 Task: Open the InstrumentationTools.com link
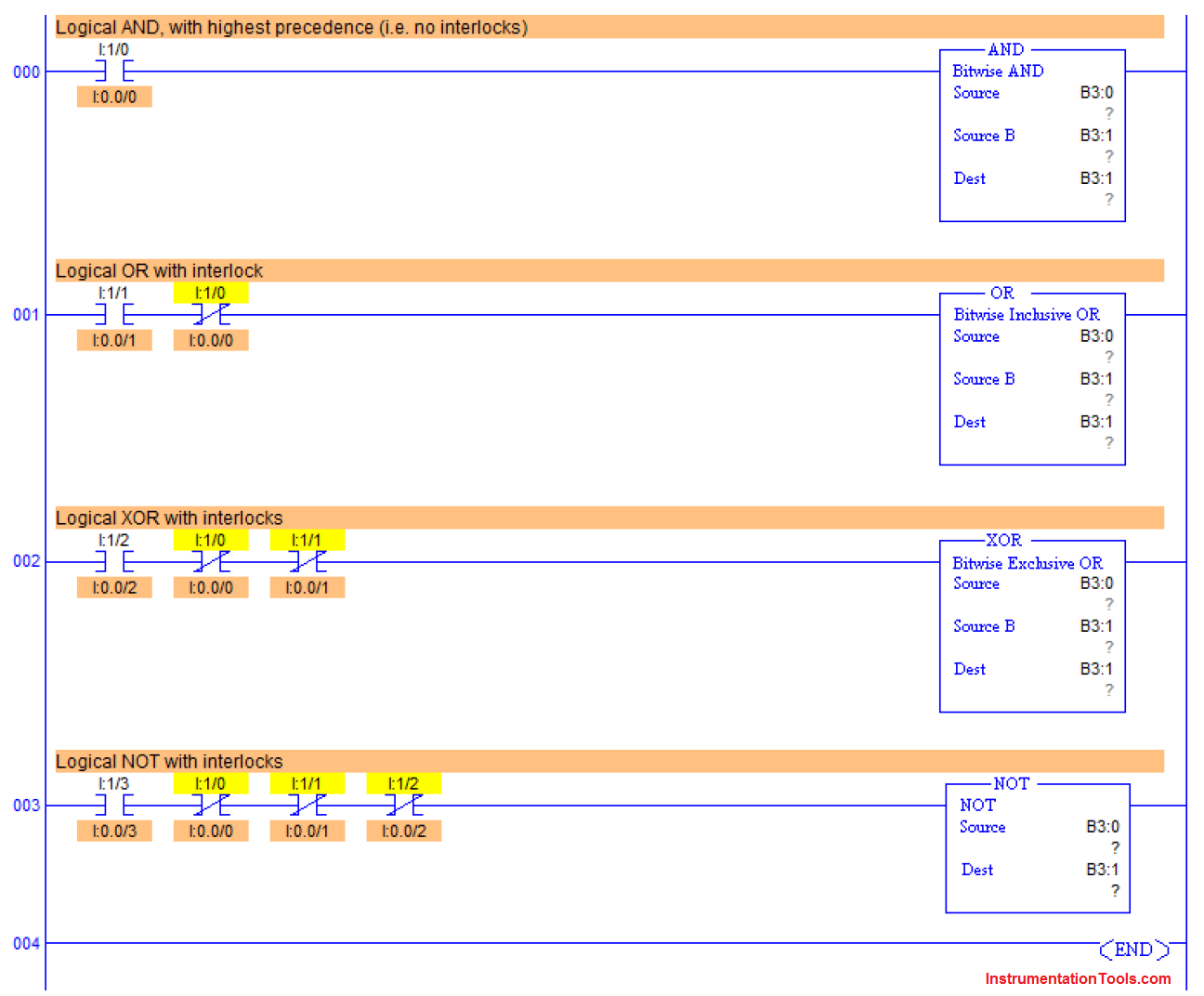coord(1078,978)
